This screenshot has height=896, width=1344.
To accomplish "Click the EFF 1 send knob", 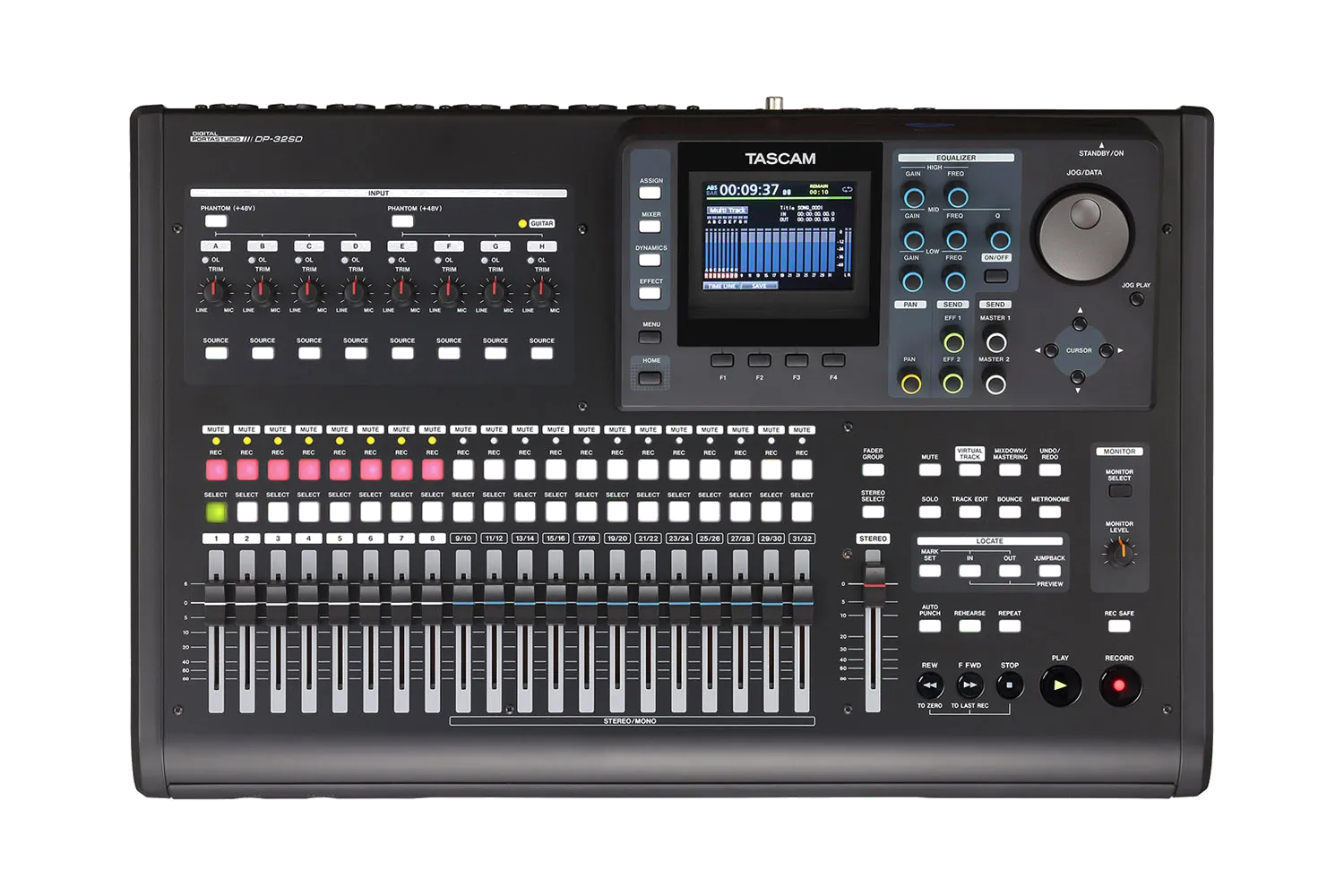I will pyautogui.click(x=953, y=341).
